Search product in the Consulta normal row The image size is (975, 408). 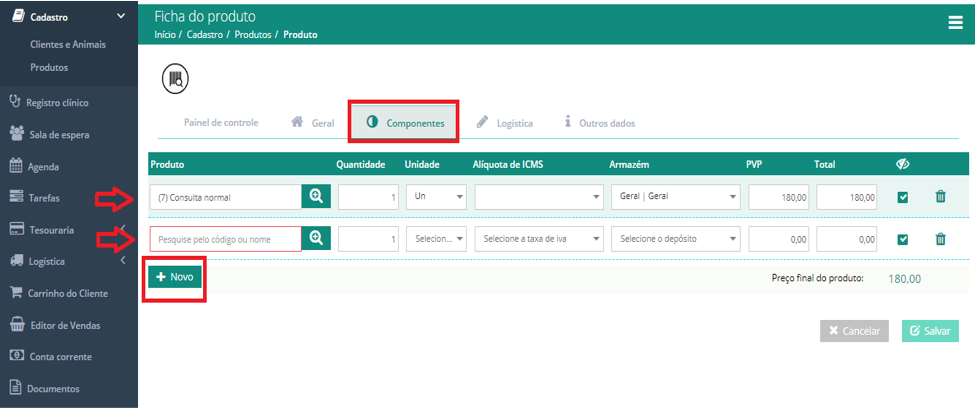[x=317, y=197]
